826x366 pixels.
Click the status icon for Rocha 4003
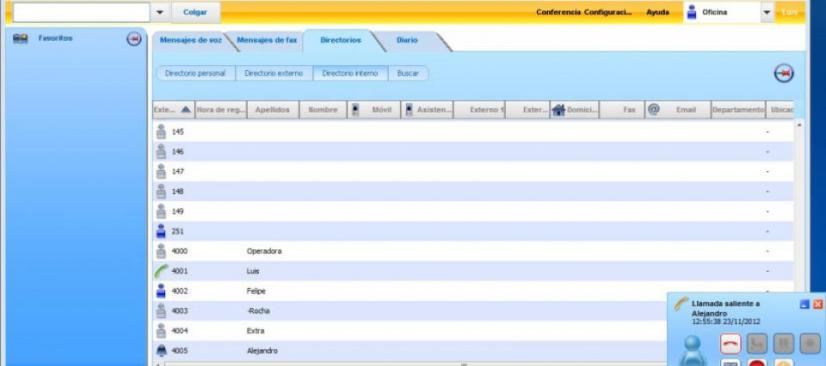161,311
